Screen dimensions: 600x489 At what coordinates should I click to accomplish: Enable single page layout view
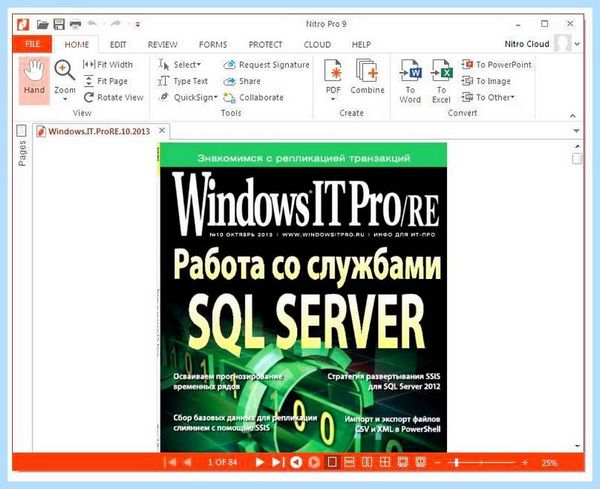(x=332, y=462)
